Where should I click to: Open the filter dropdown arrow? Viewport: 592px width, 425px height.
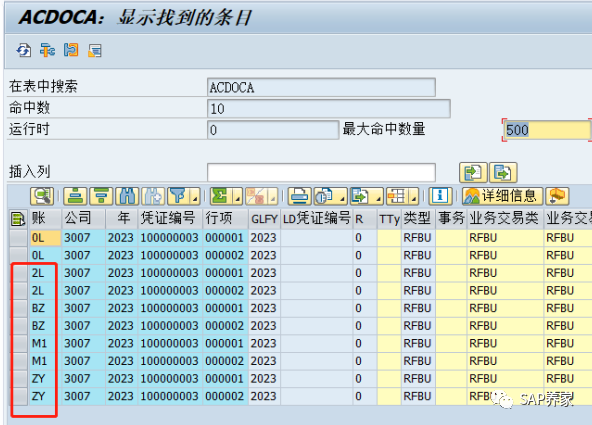195,197
